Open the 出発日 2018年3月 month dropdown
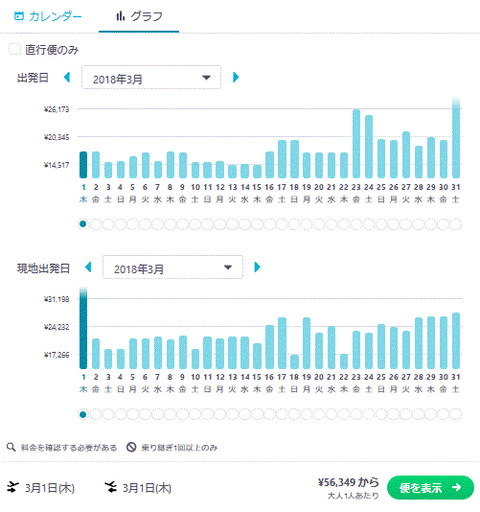The width and height of the screenshot is (480, 512). tap(151, 77)
